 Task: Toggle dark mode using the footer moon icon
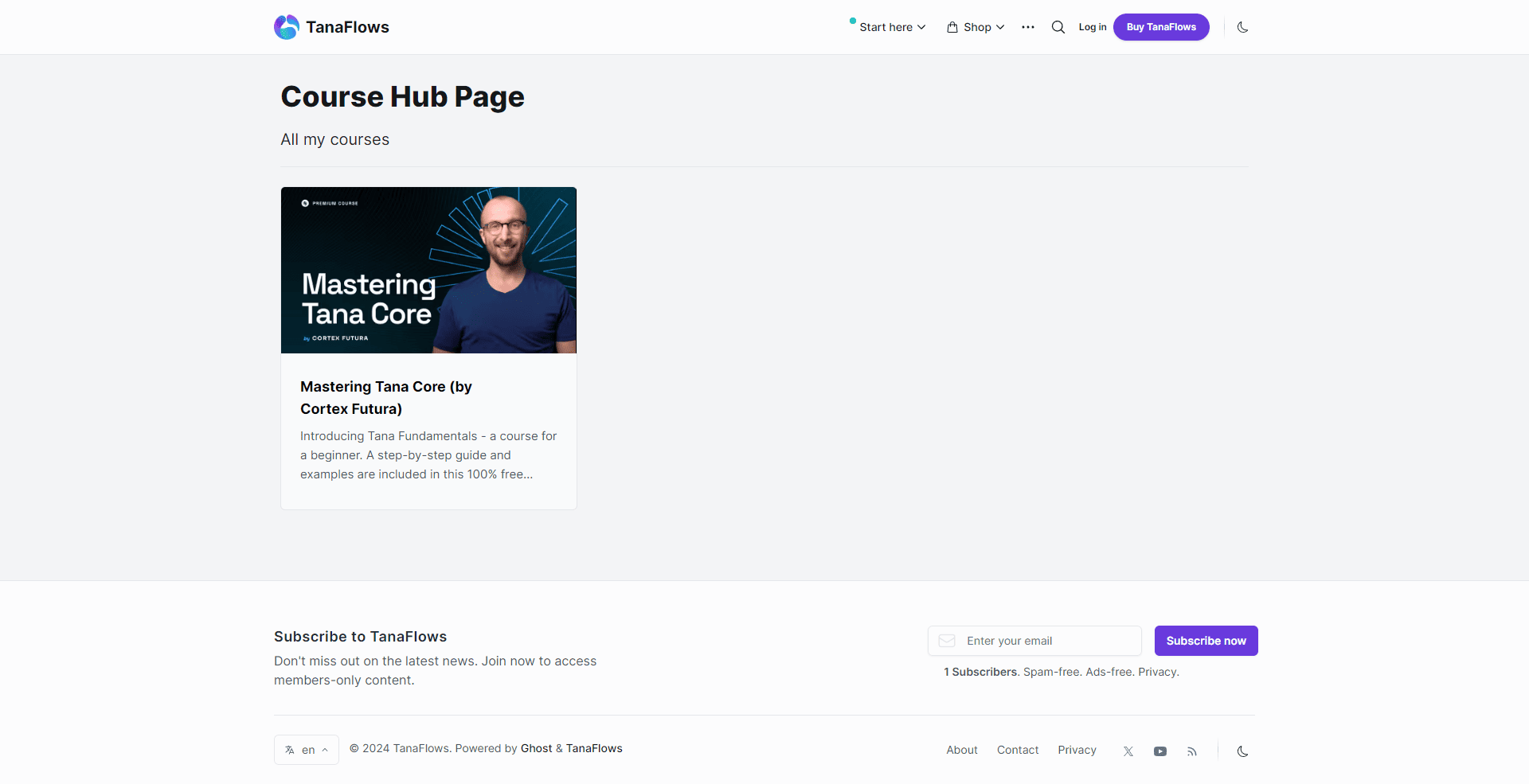coord(1242,751)
